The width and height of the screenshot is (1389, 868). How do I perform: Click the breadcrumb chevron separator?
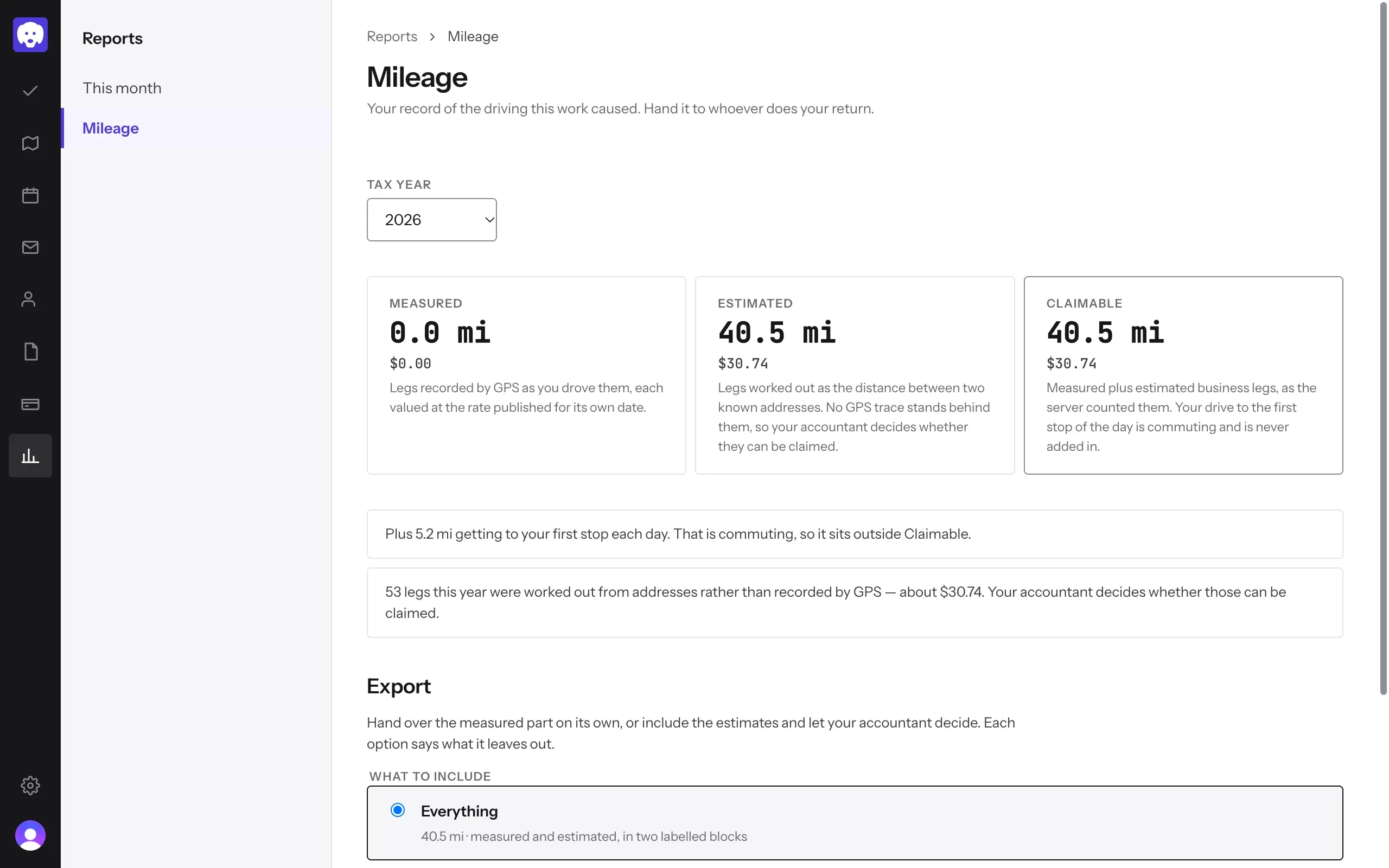432,37
